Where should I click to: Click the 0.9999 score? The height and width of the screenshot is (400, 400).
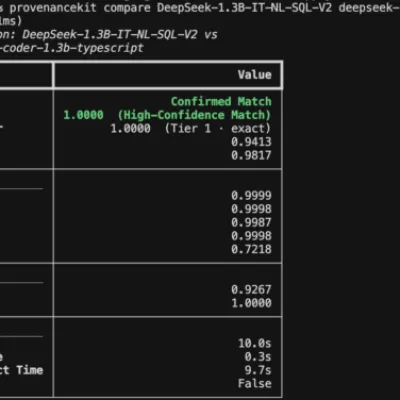pyautogui.click(x=251, y=195)
